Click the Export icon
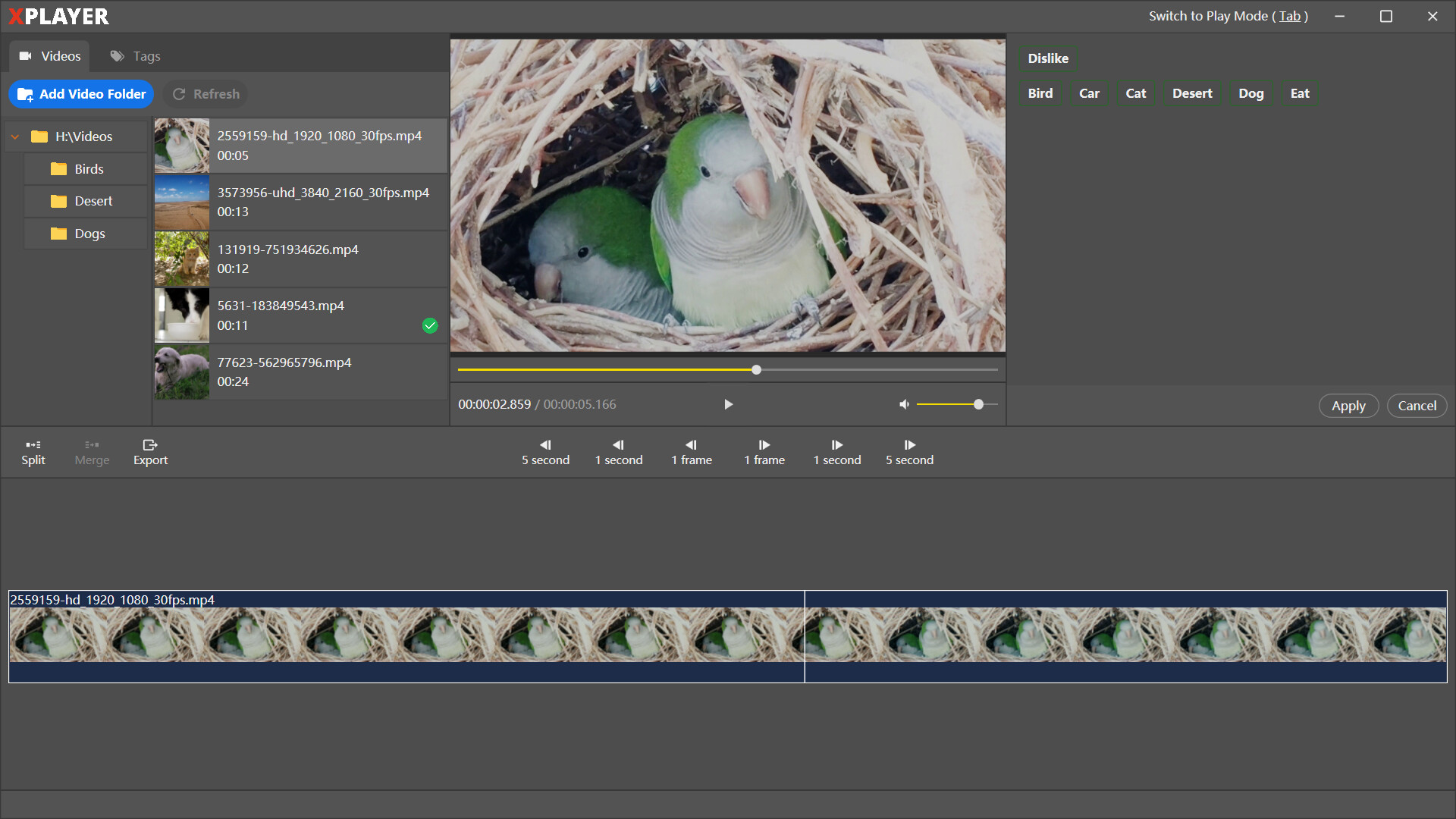Screen dimensions: 1456x819 click(150, 445)
